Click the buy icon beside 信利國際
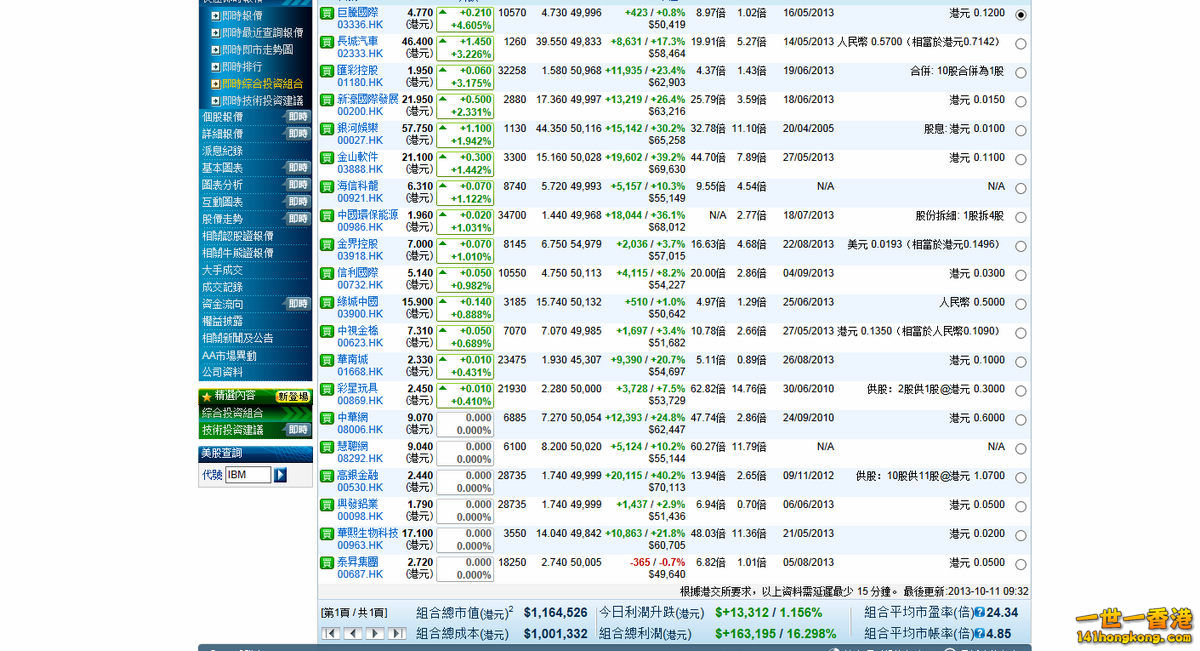Image resolution: width=1200 pixels, height=651 pixels. (327, 273)
